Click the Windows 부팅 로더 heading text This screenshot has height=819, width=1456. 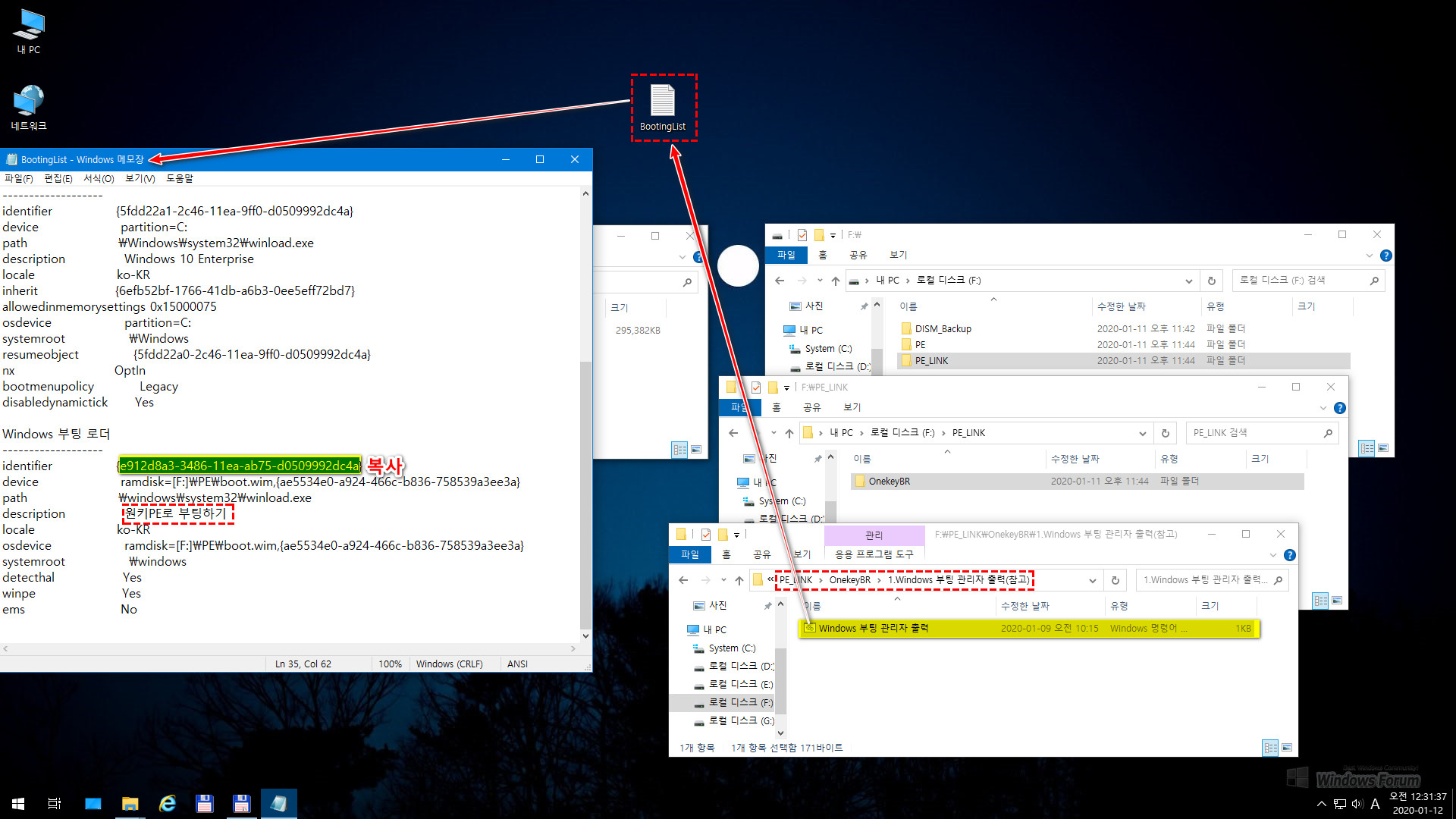(x=56, y=434)
